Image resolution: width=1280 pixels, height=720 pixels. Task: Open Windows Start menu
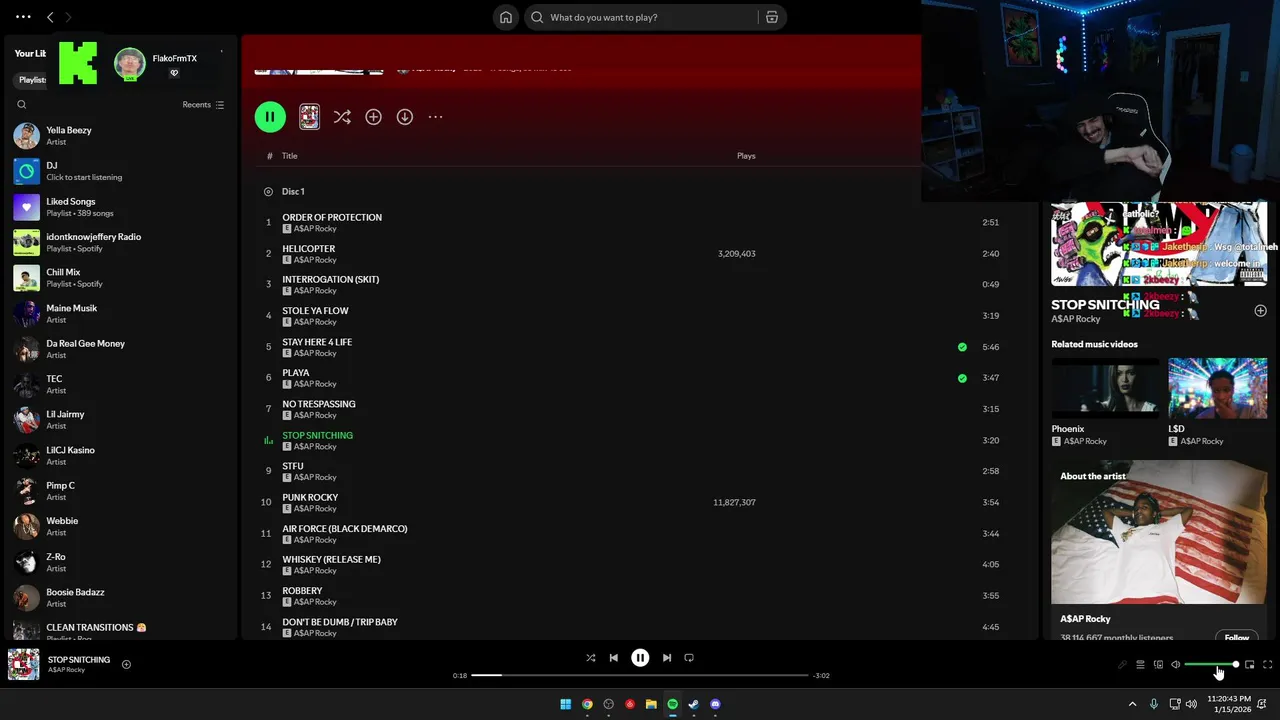566,704
